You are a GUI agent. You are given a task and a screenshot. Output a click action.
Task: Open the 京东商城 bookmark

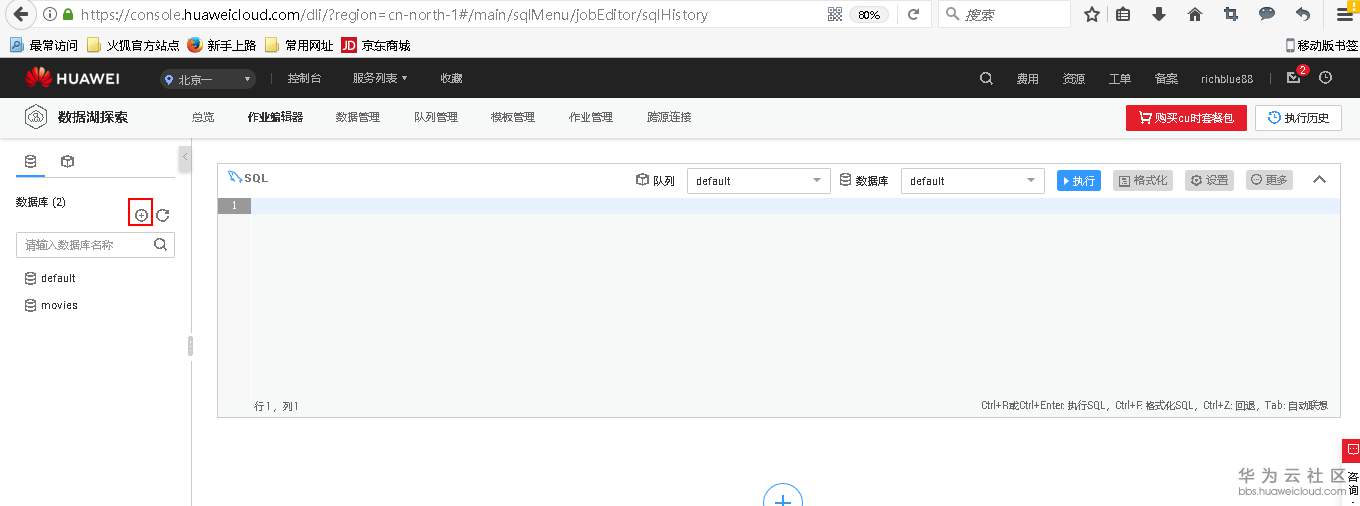(x=375, y=45)
